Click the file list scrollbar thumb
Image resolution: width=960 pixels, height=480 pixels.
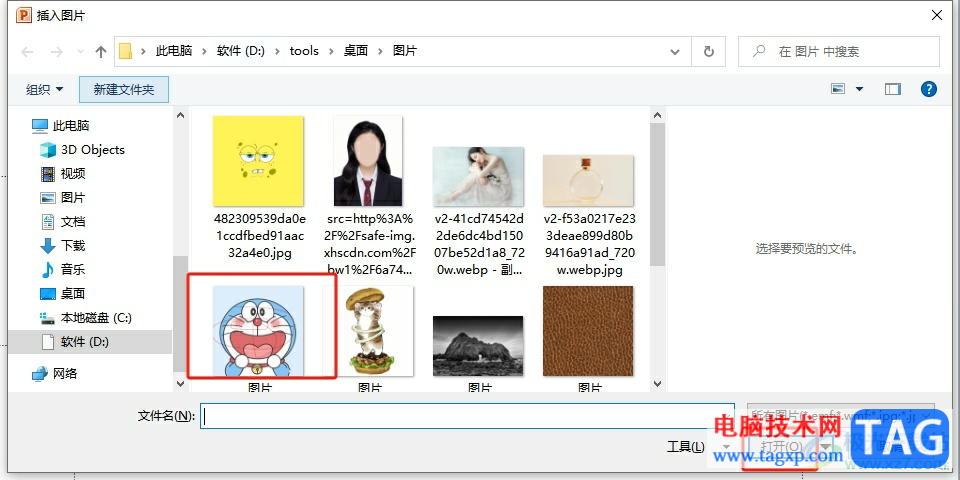(657, 194)
